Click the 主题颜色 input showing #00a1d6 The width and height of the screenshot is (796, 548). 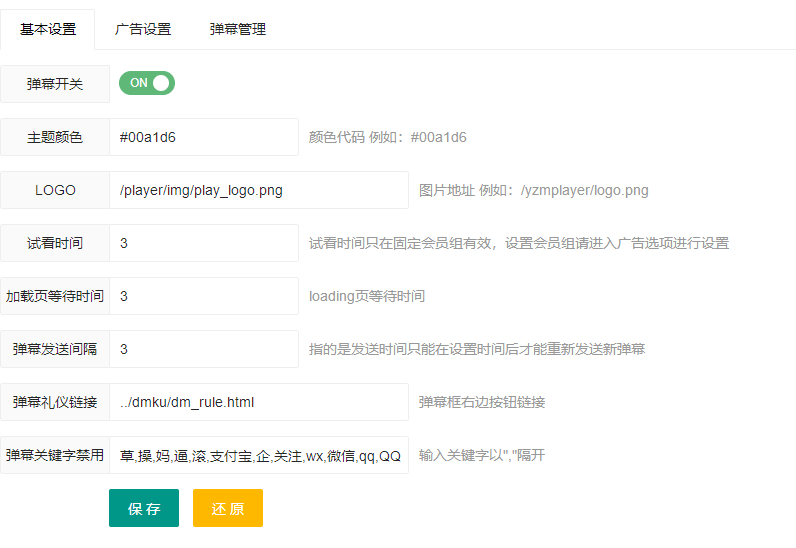(204, 137)
